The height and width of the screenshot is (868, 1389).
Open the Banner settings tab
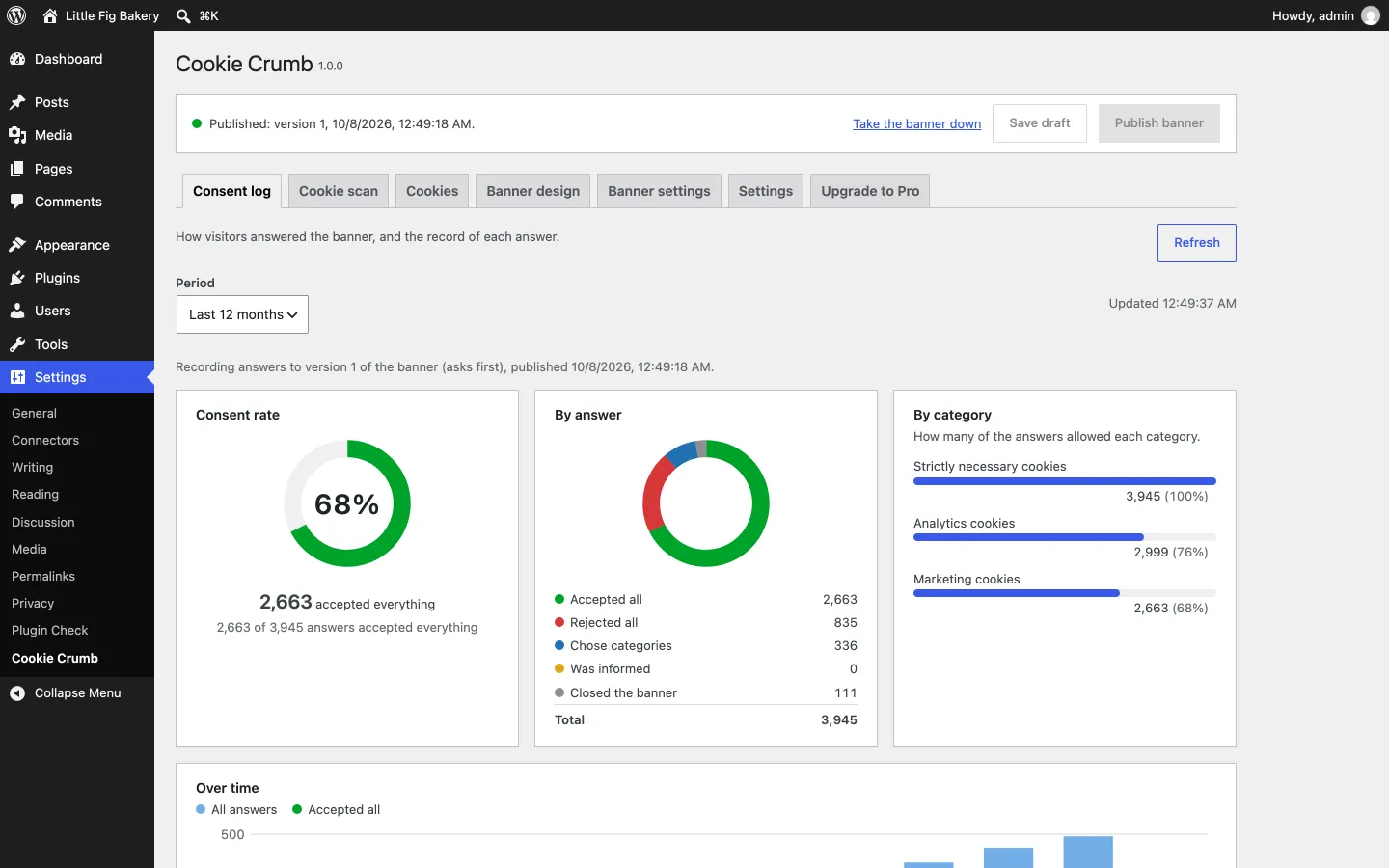(659, 191)
